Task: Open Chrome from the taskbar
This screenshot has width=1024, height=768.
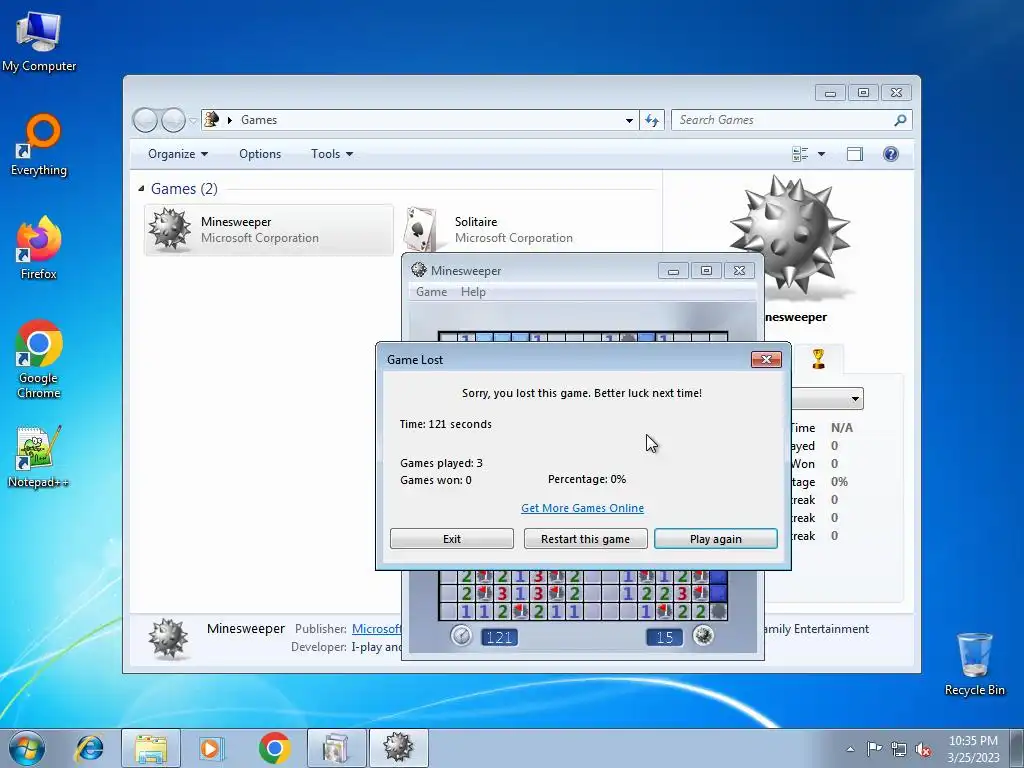Action: point(274,748)
